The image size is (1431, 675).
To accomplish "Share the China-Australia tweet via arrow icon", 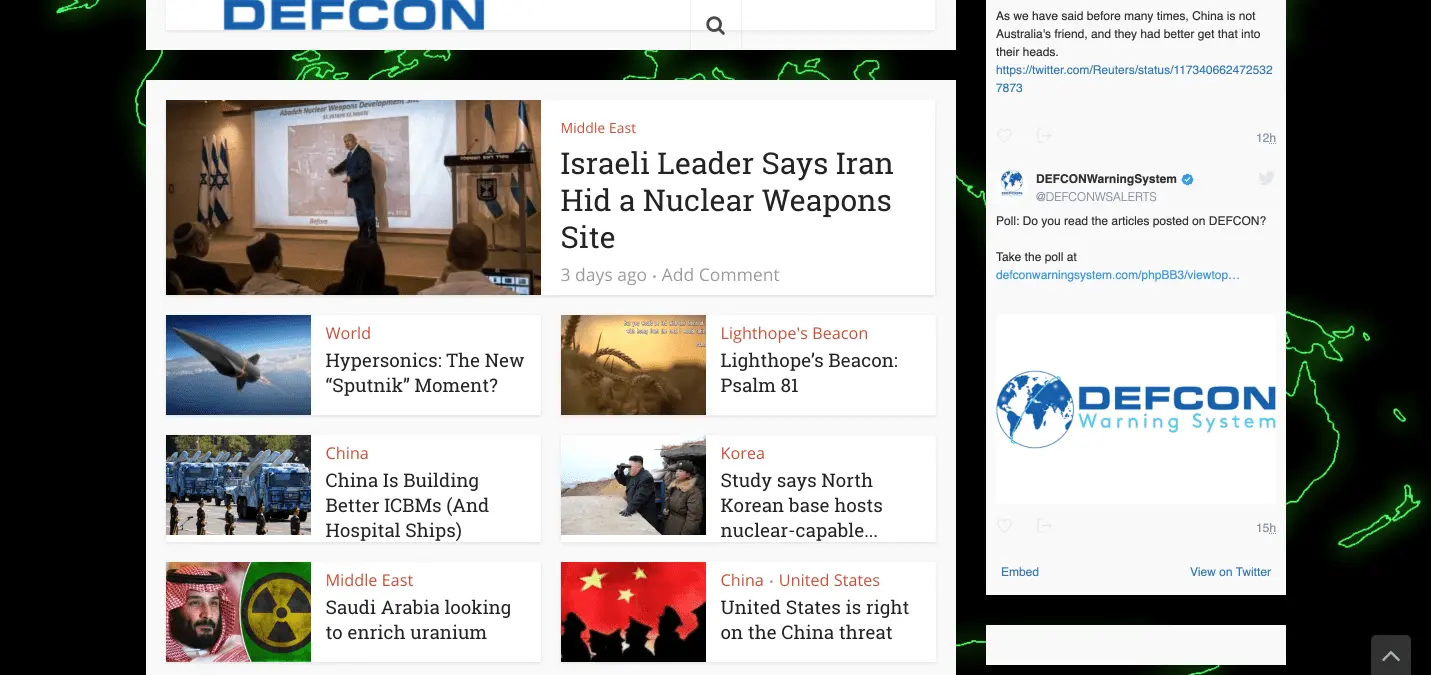I will [x=1043, y=136].
